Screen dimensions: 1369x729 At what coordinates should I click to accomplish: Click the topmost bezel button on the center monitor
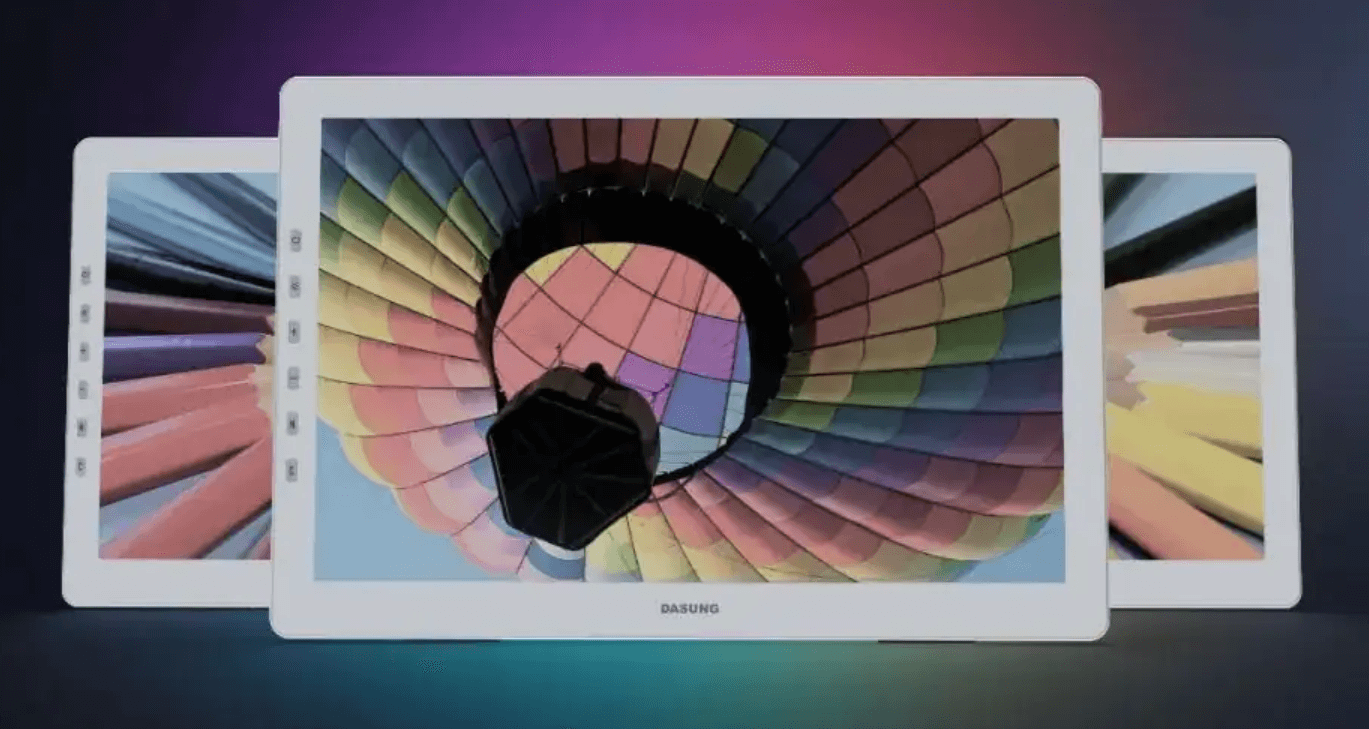pos(295,240)
